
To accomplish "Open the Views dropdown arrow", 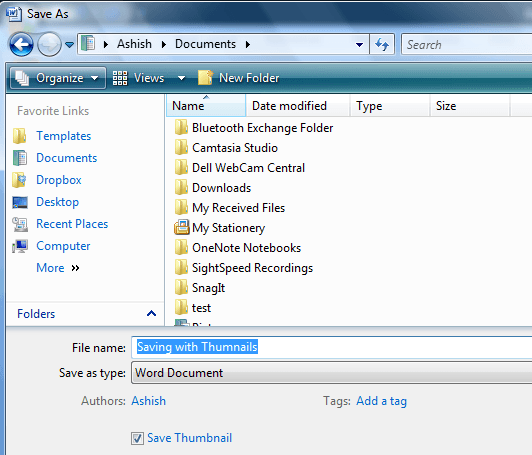I will [x=182, y=78].
